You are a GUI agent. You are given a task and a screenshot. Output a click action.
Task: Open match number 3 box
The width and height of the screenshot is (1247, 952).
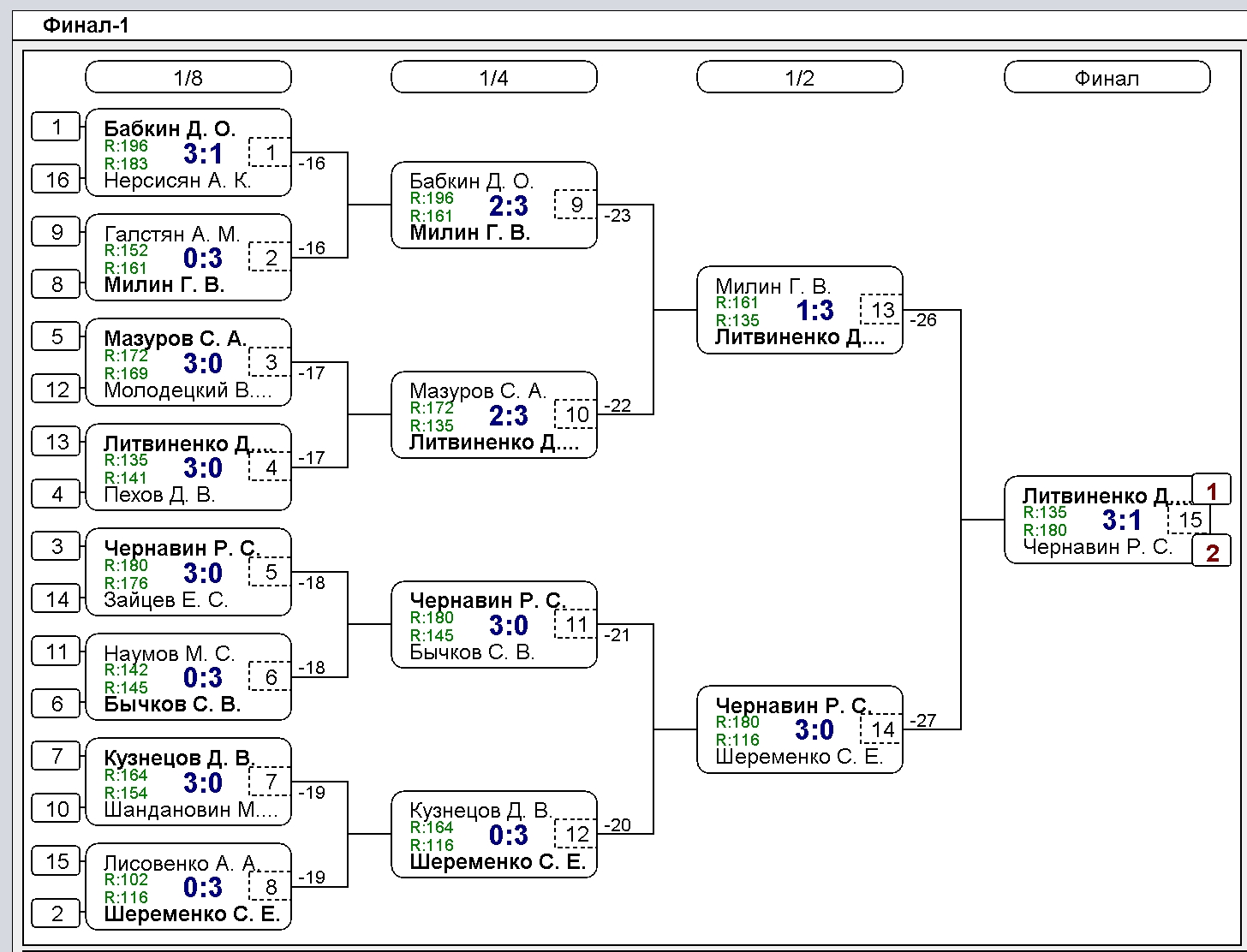271,362
